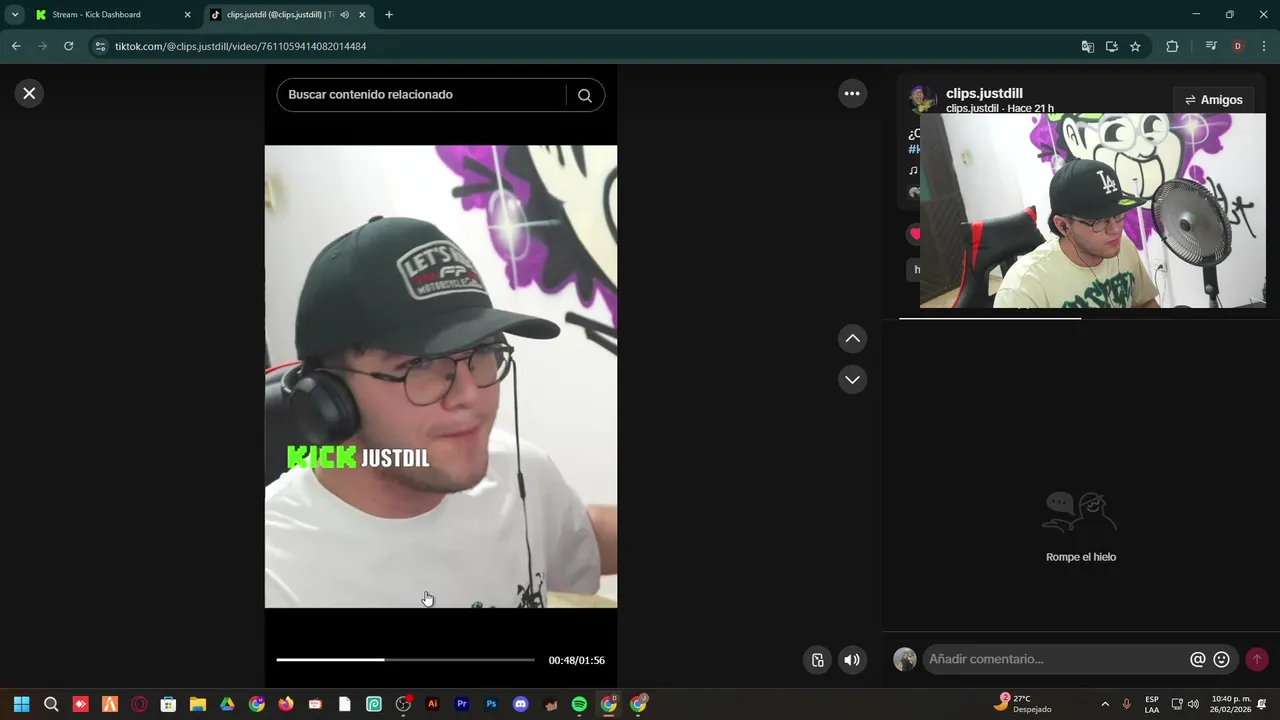This screenshot has height=720, width=1280.
Task: Seek on the video progress bar
Action: tap(406, 660)
